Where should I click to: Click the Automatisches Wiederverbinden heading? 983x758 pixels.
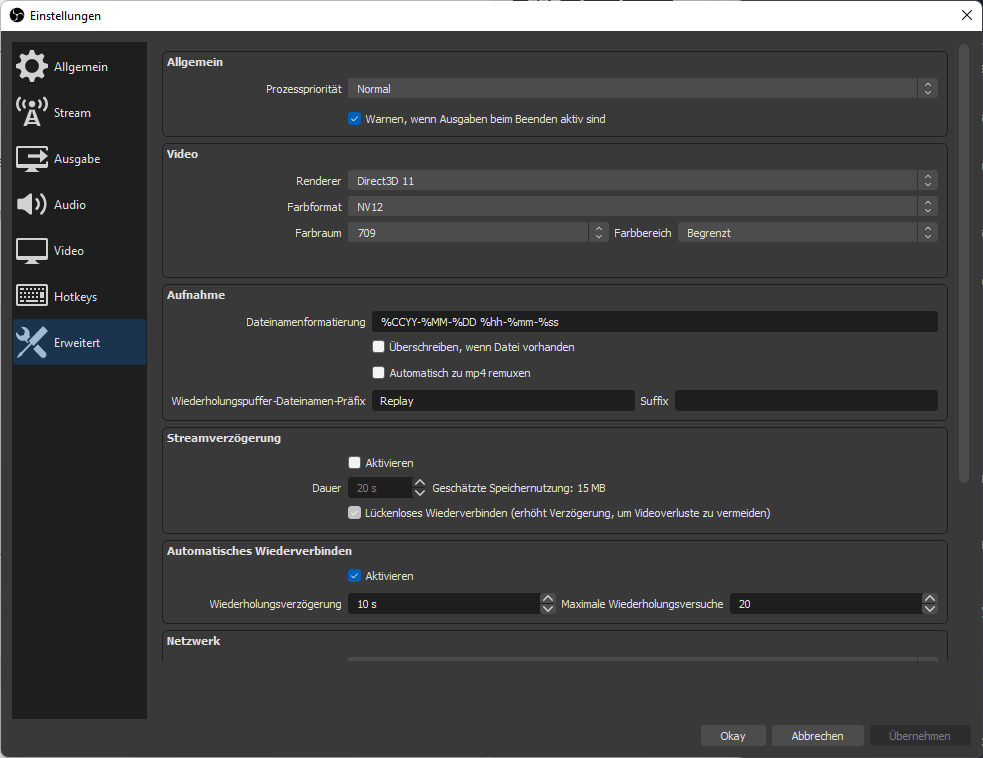pos(260,550)
